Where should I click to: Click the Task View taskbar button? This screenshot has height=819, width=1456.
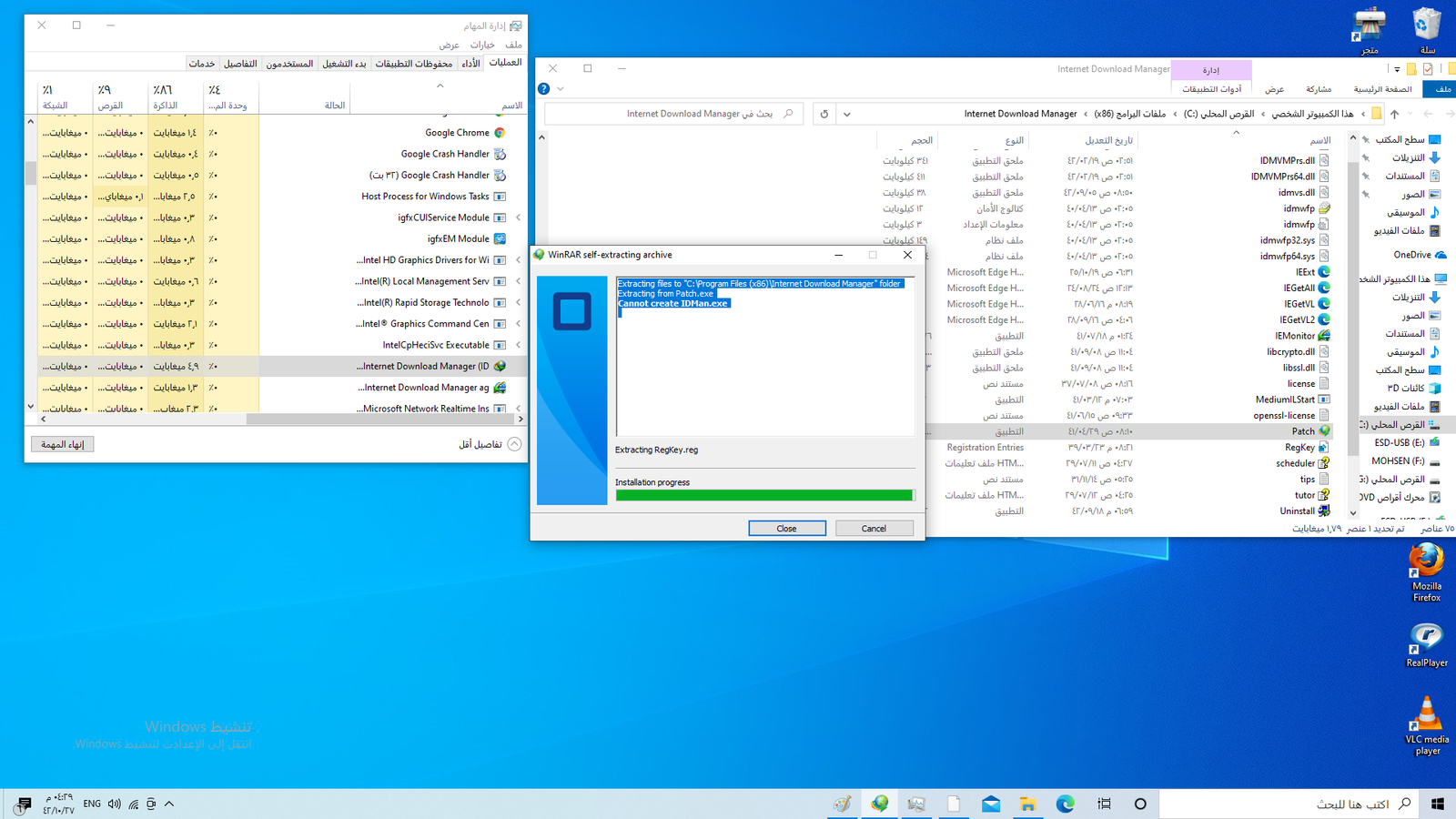coord(1104,804)
